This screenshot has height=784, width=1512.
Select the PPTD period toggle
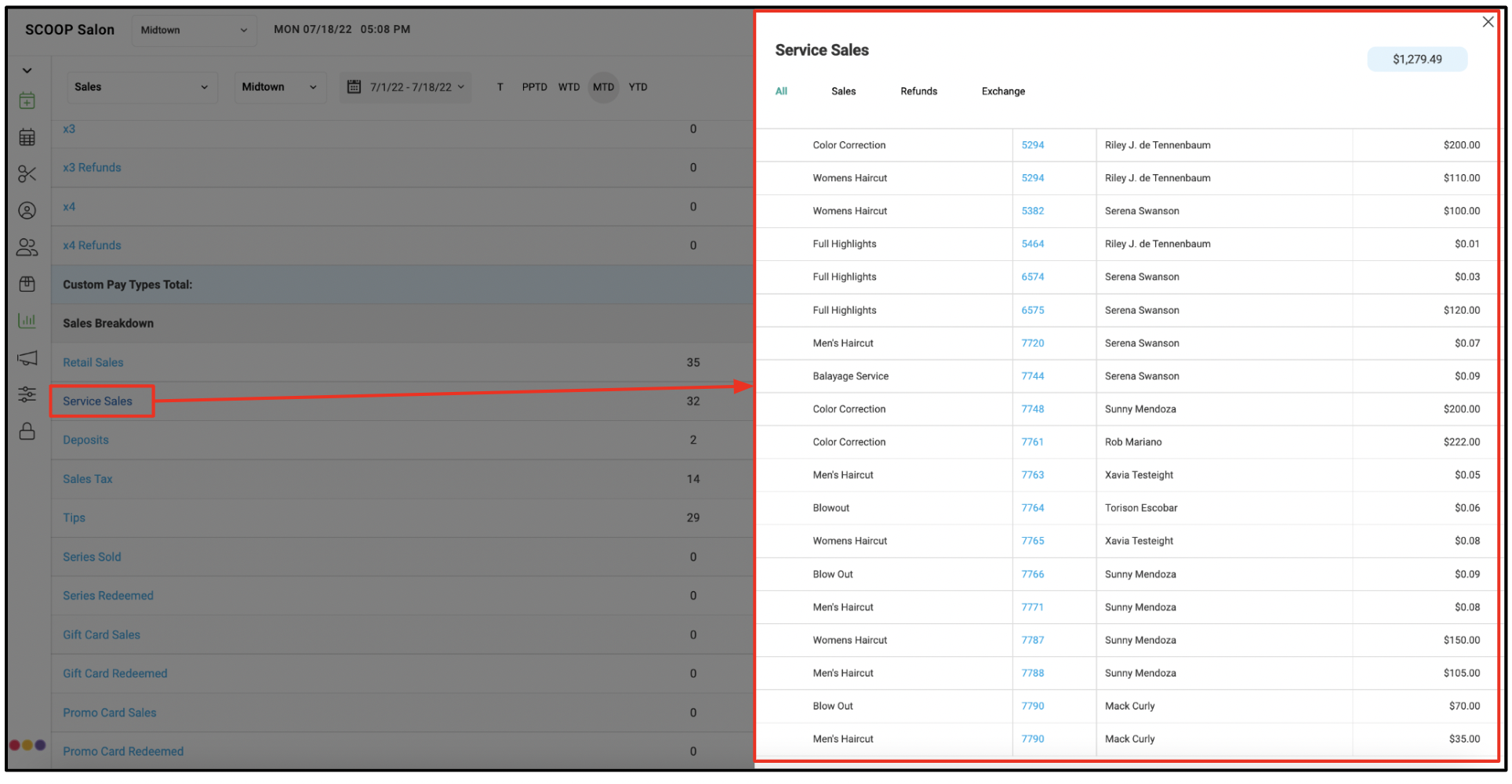point(534,87)
